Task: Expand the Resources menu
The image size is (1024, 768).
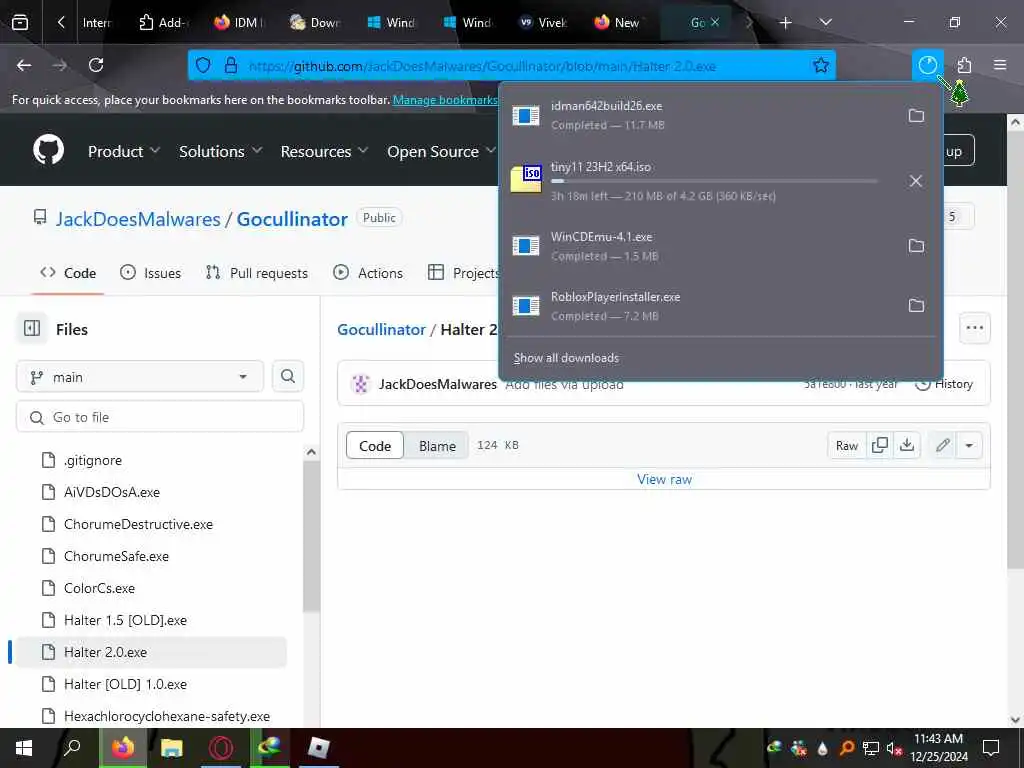Action: coord(324,152)
